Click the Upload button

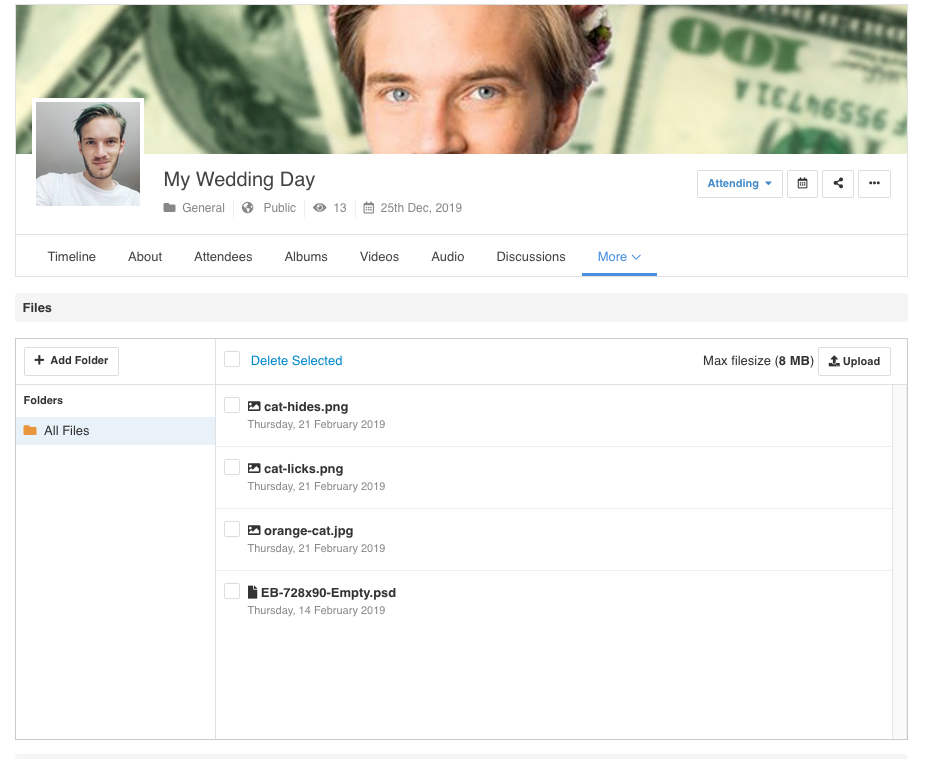tap(854, 361)
